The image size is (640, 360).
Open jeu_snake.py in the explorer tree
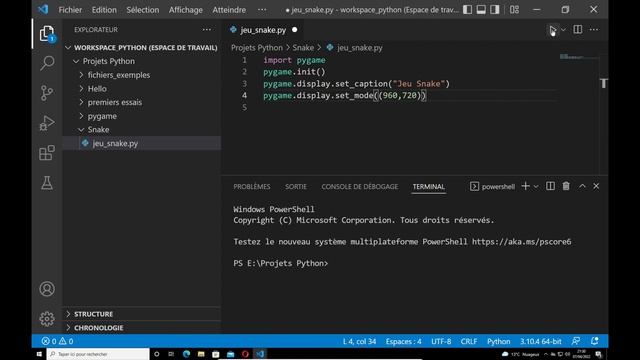142,143
